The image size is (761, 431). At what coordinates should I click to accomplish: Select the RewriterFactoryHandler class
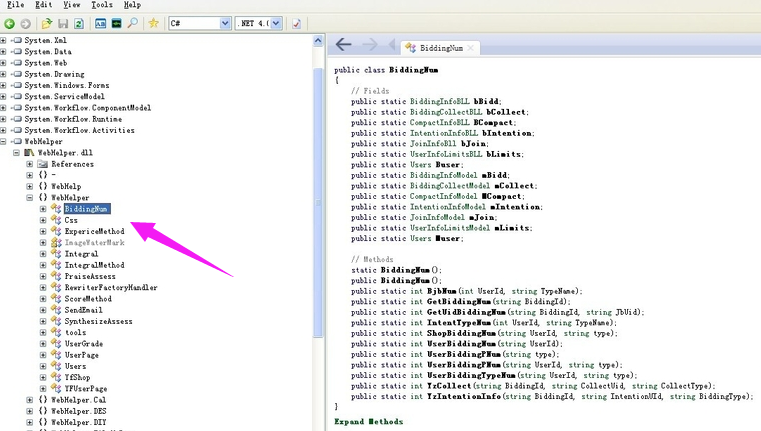[110, 287]
